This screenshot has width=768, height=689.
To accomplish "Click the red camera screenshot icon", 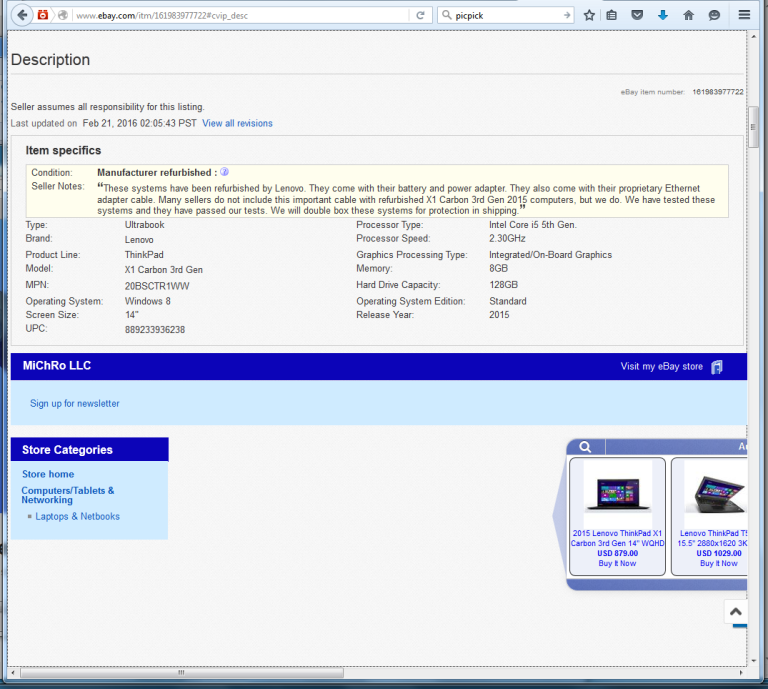I will click(43, 15).
